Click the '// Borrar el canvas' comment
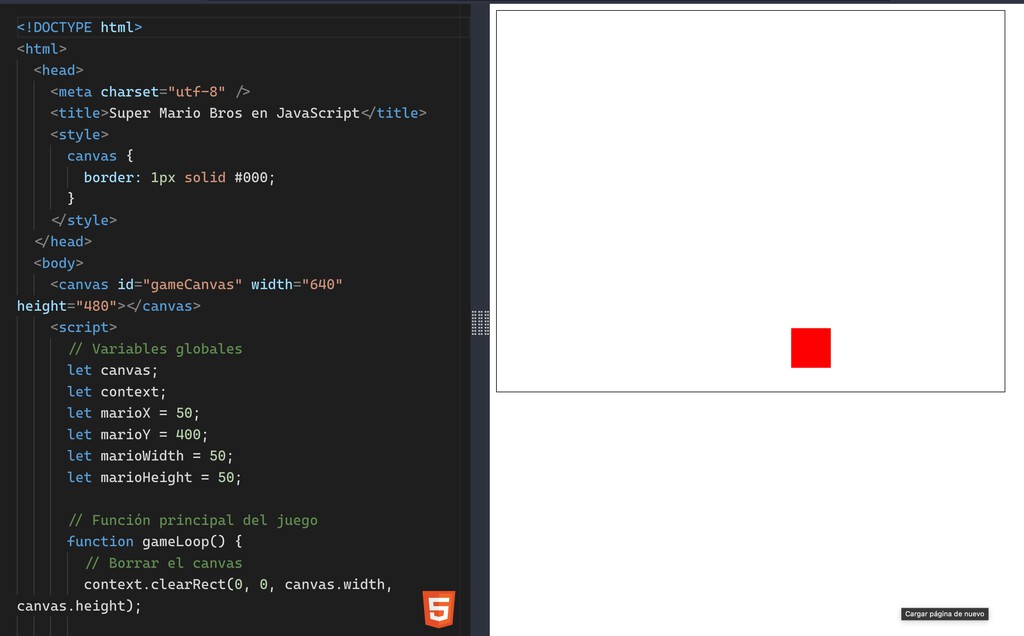The width and height of the screenshot is (1024, 636). coord(163,563)
